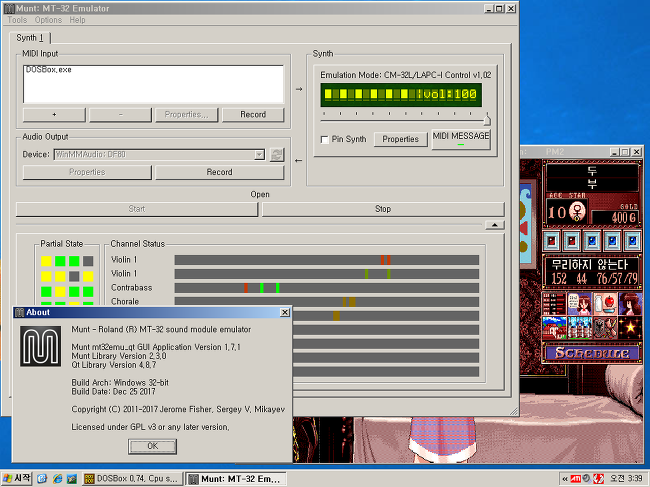Click the milk and apple diet icon

[x=604, y=304]
